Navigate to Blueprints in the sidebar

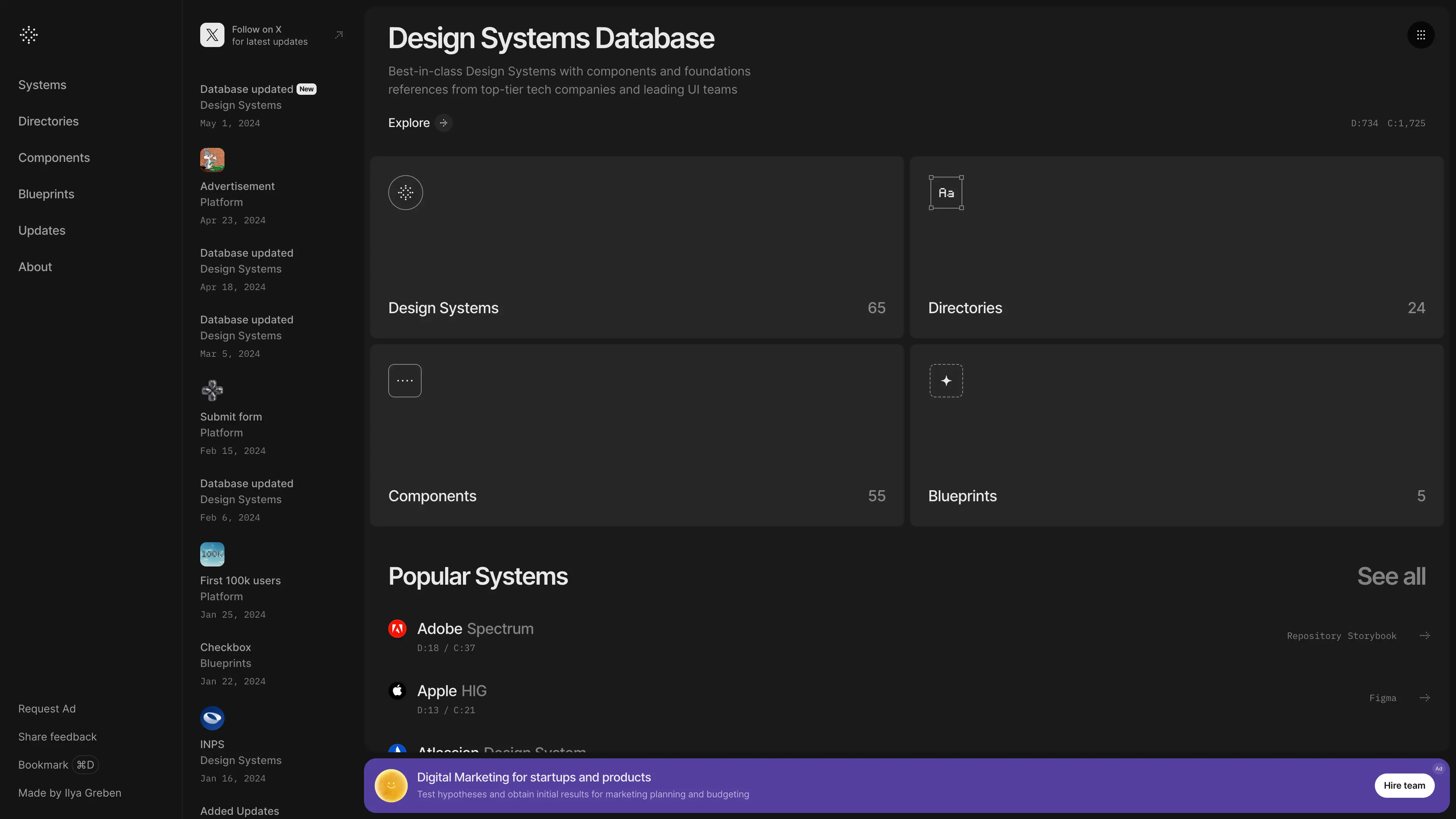pos(46,194)
